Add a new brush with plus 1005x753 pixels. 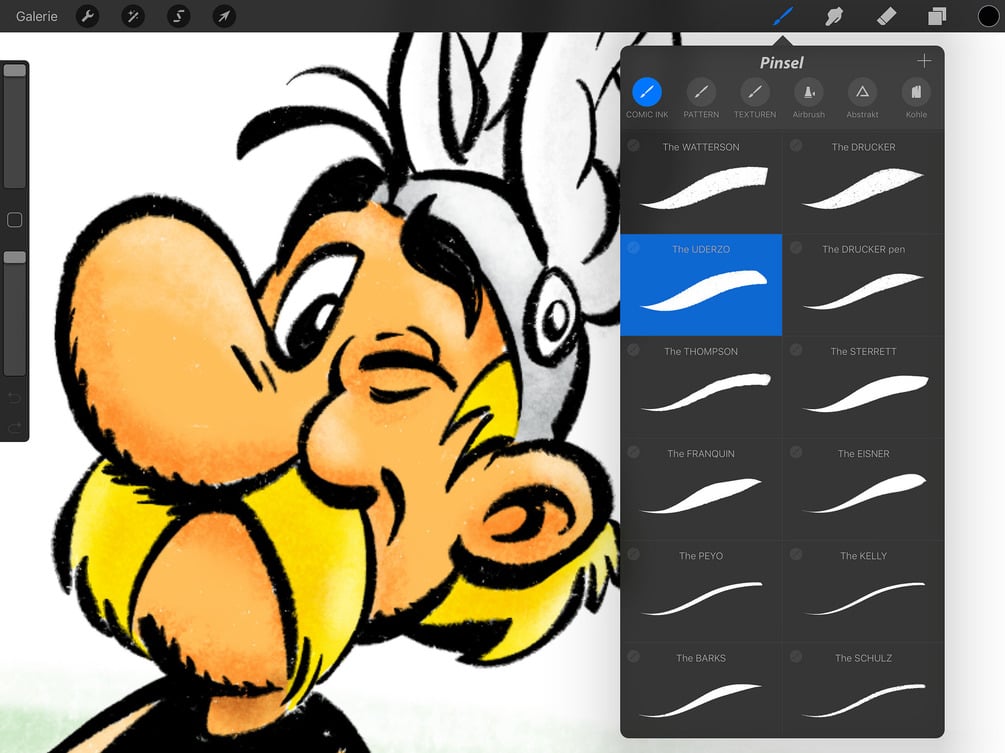[x=924, y=61]
